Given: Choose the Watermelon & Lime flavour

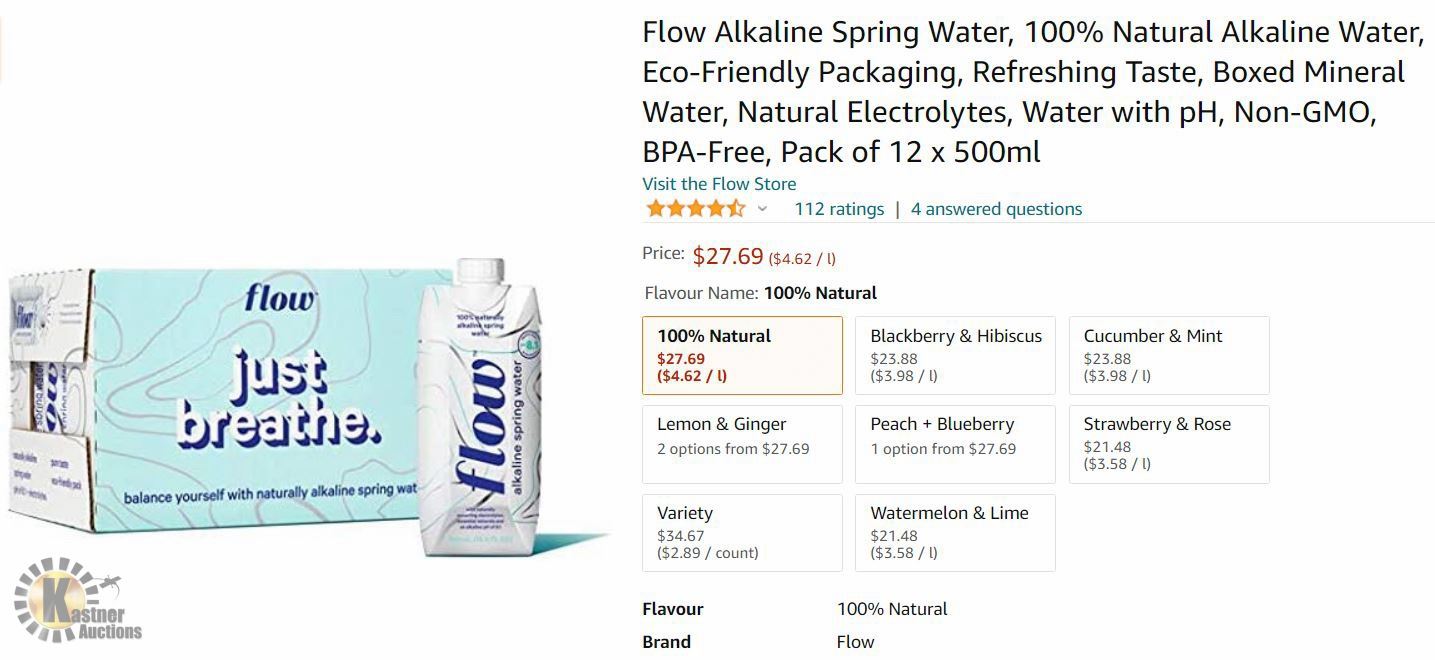Looking at the screenshot, I should pos(955,532).
